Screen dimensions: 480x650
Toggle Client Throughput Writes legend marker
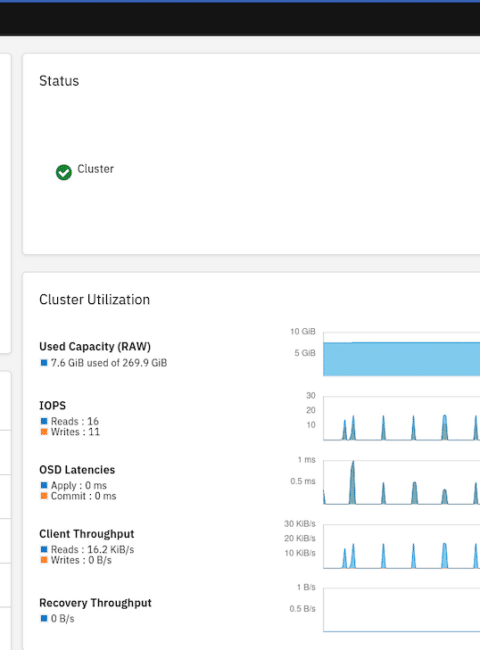pyautogui.click(x=44, y=560)
